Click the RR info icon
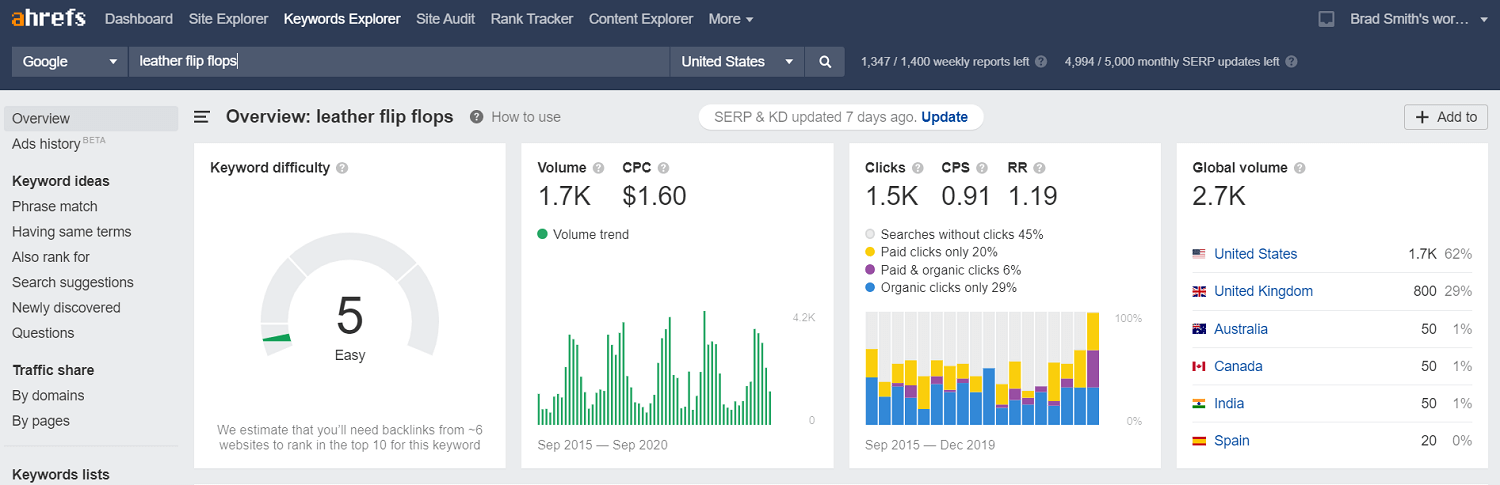 (x=1040, y=168)
